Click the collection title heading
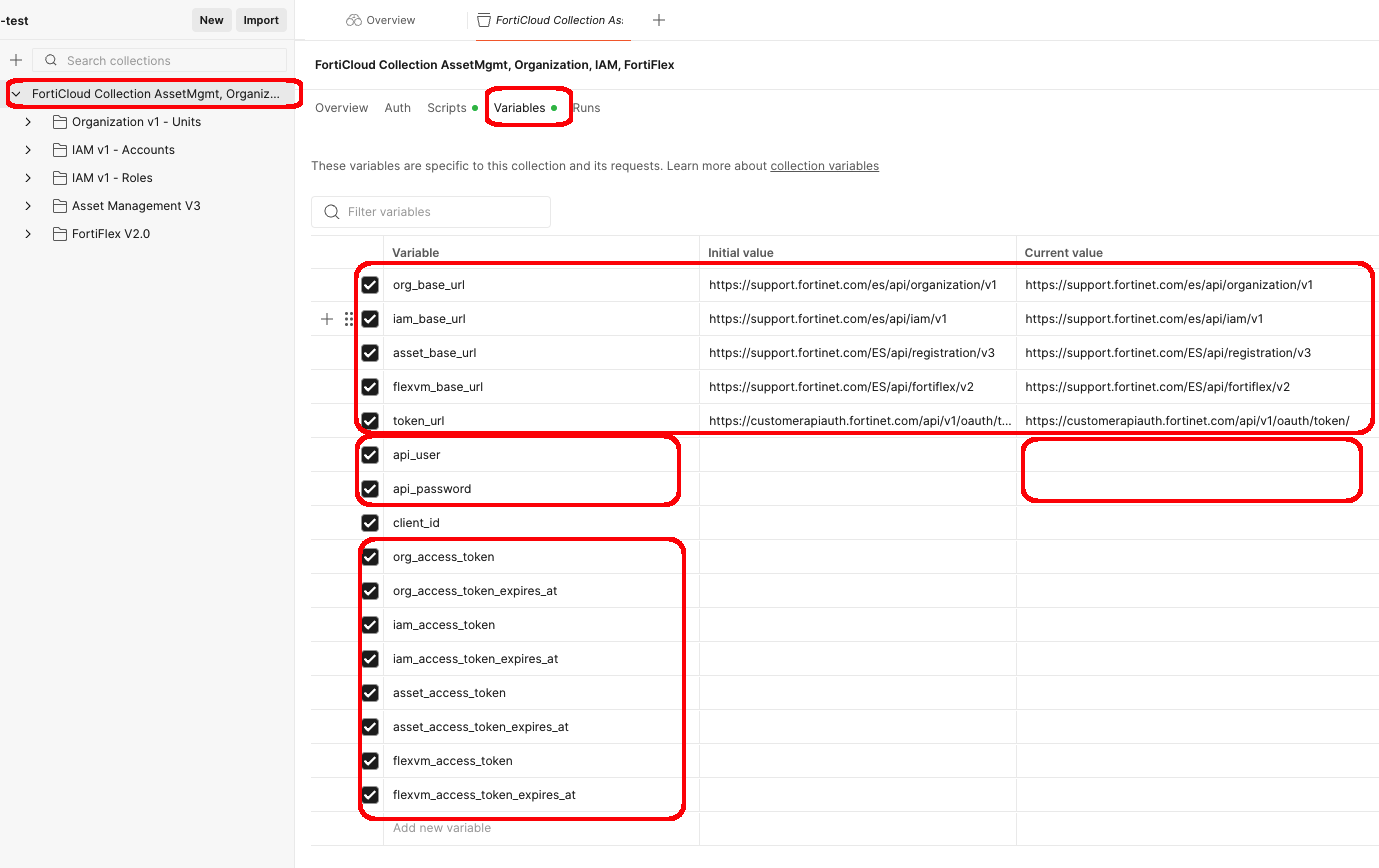 click(x=495, y=65)
